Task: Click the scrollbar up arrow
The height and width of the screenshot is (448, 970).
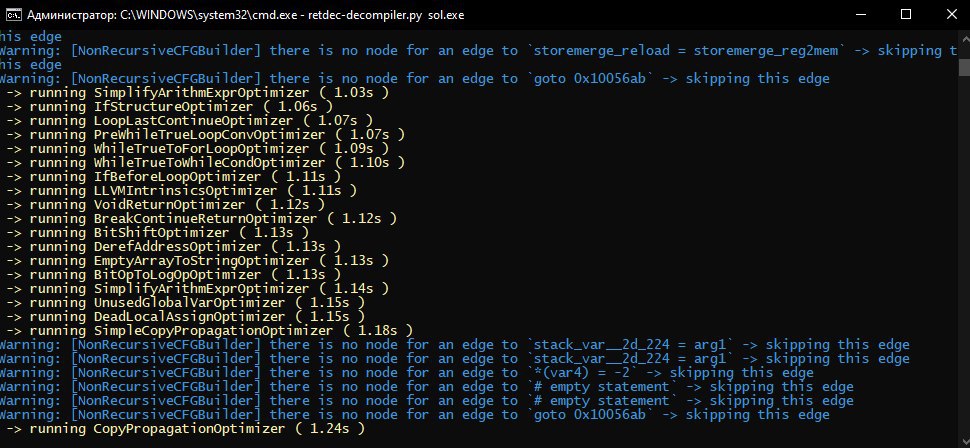Action: pyautogui.click(x=964, y=36)
